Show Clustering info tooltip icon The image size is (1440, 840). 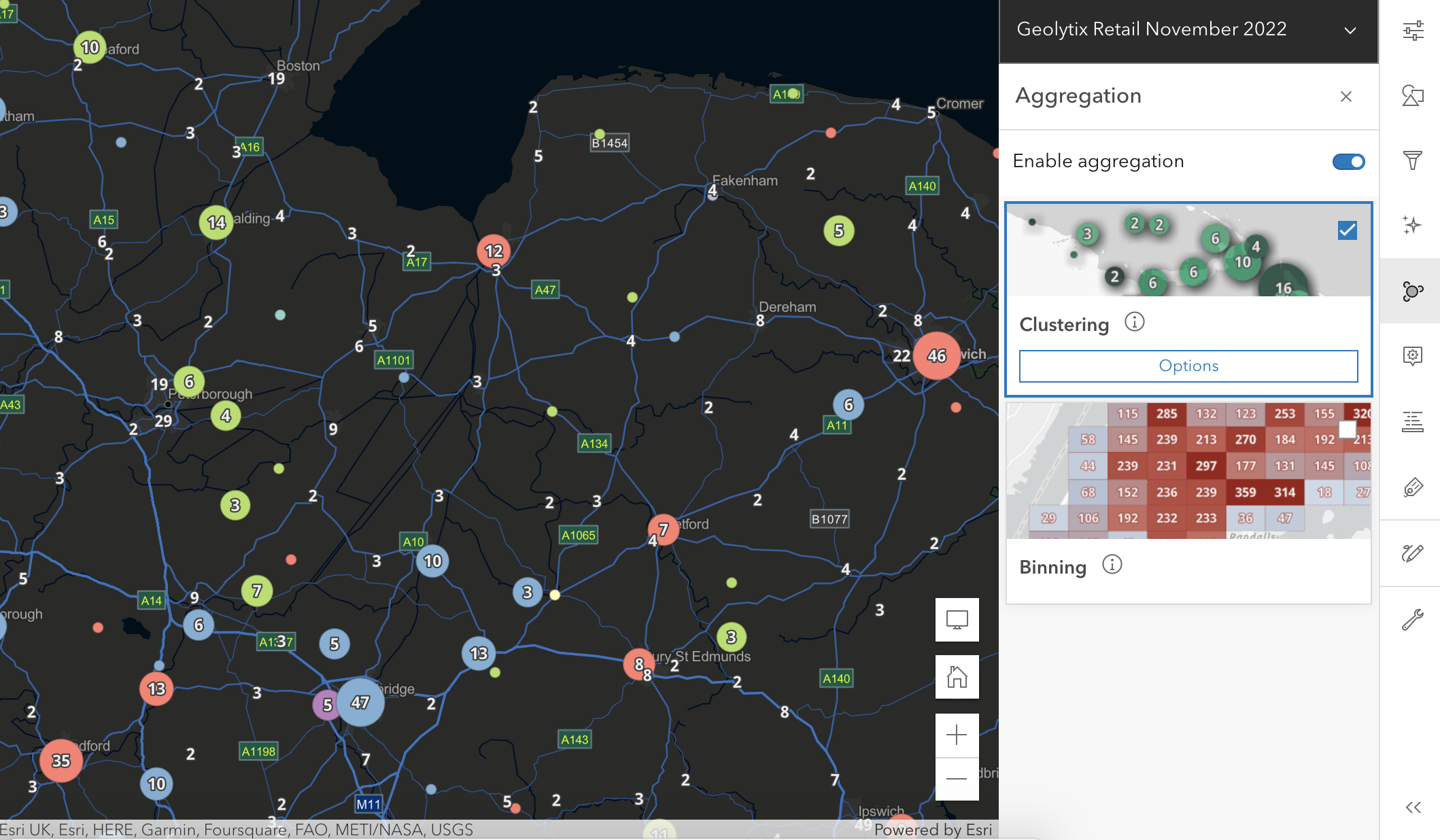[1134, 322]
